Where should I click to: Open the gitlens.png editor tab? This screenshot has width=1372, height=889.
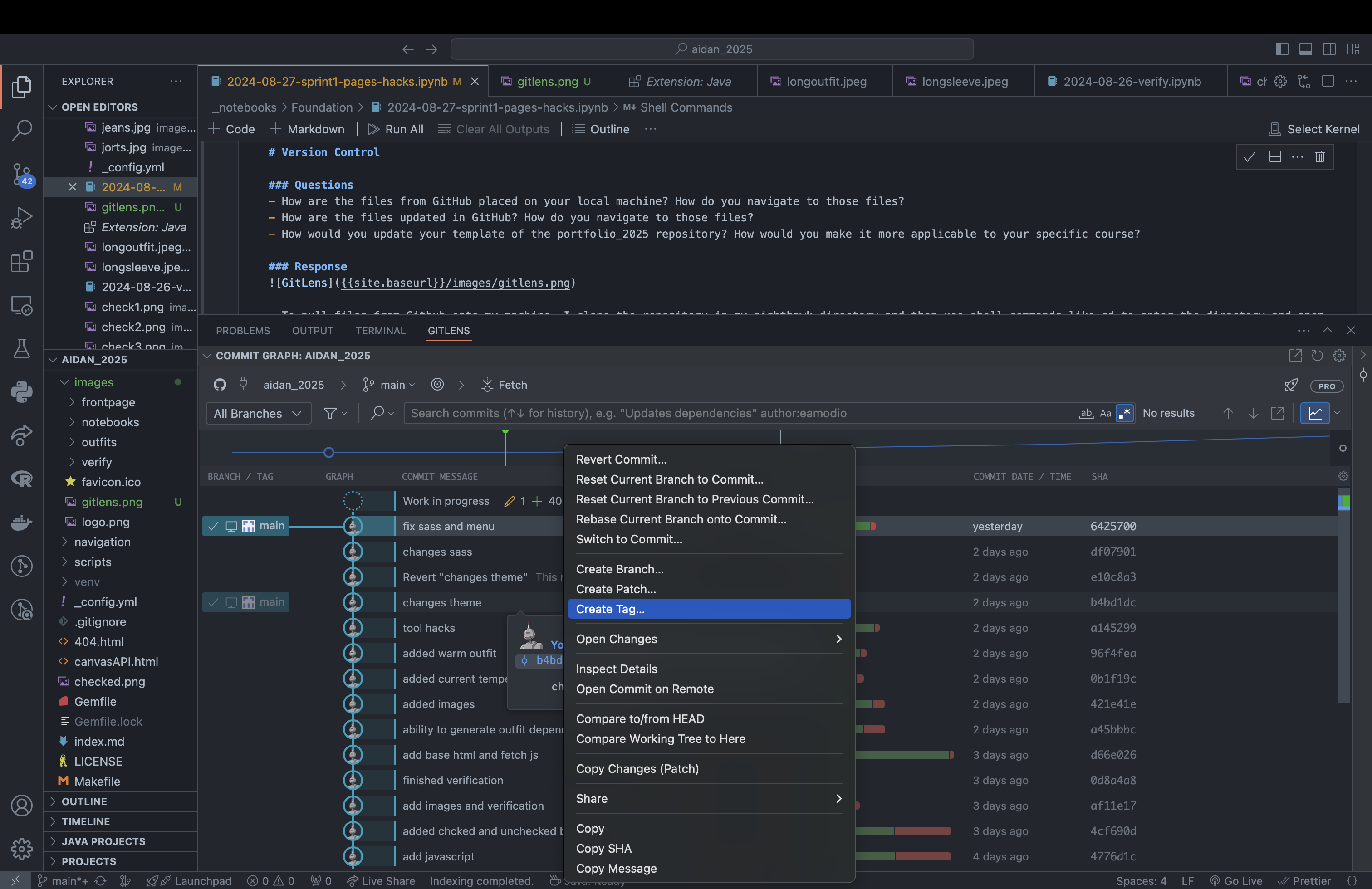pos(552,81)
